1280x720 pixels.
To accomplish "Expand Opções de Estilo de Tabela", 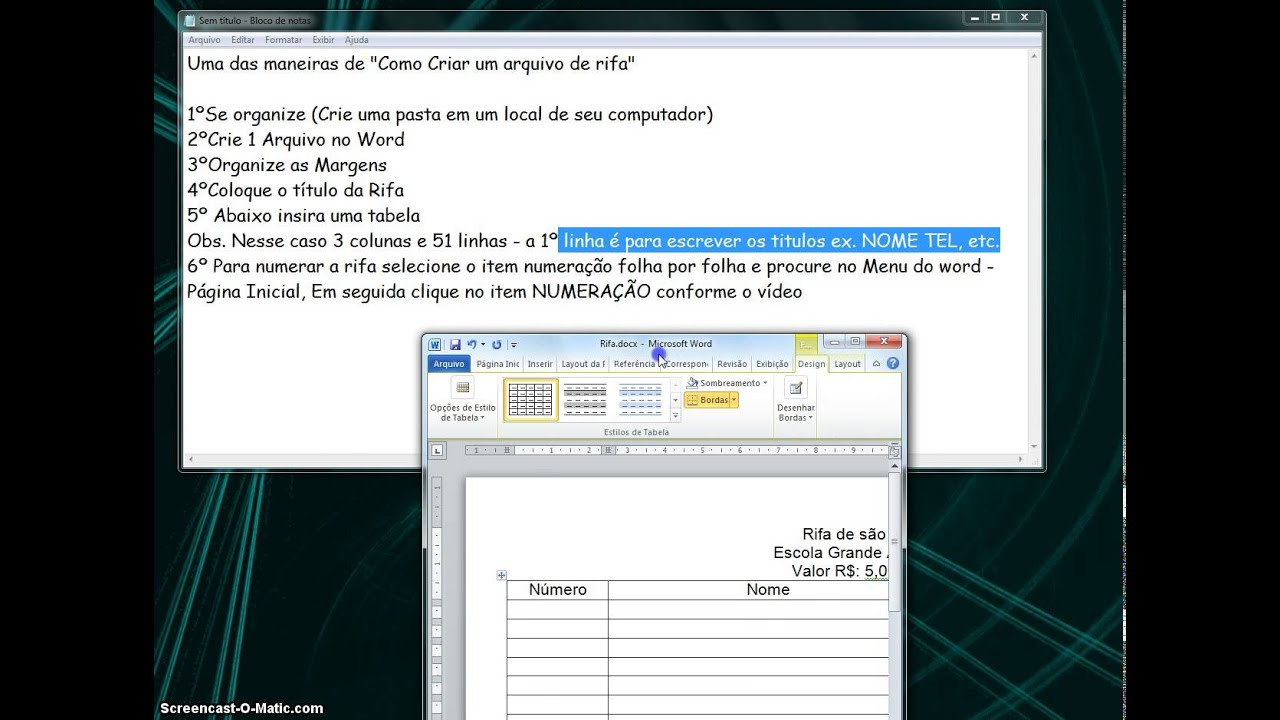I will click(463, 400).
